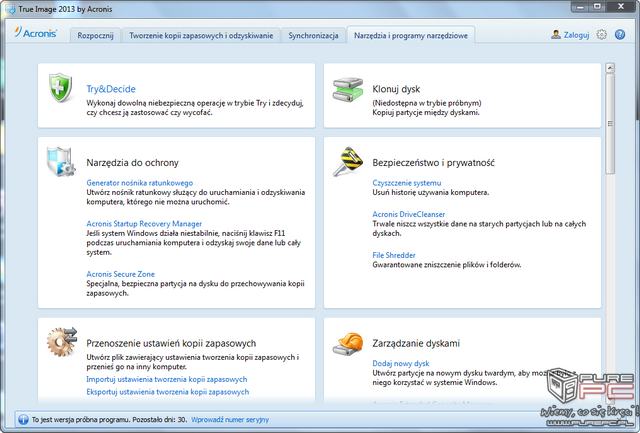The height and width of the screenshot is (433, 640).
Task: Click the Try&Decide green shield icon
Action: (x=60, y=87)
